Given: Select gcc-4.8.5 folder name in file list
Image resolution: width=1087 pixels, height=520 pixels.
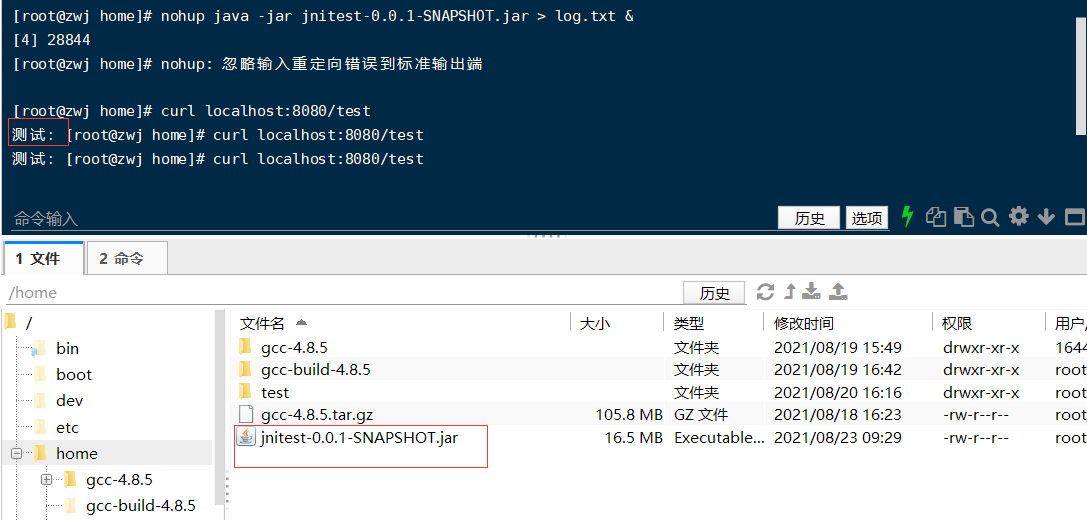Looking at the screenshot, I should click(294, 347).
